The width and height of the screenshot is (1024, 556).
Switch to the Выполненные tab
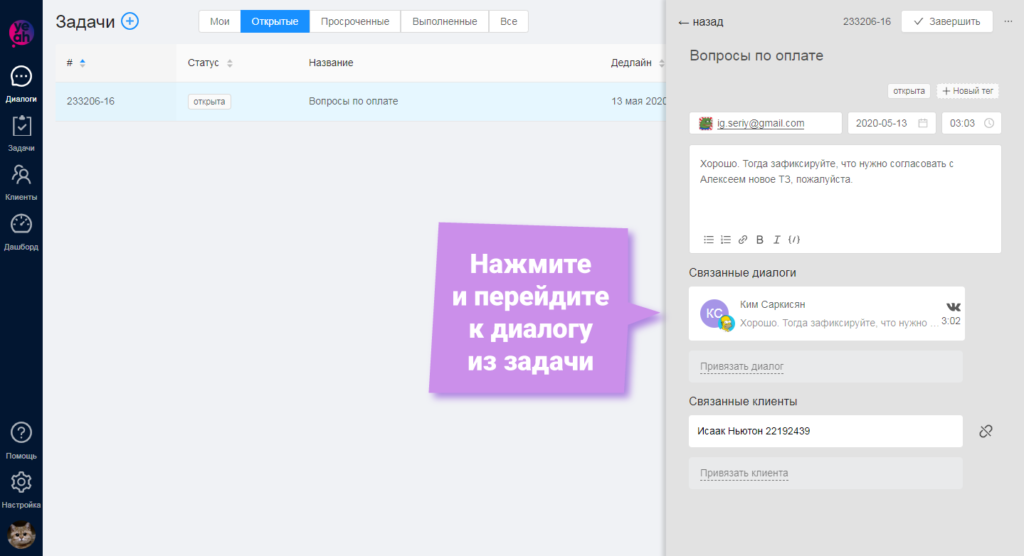pos(445,21)
